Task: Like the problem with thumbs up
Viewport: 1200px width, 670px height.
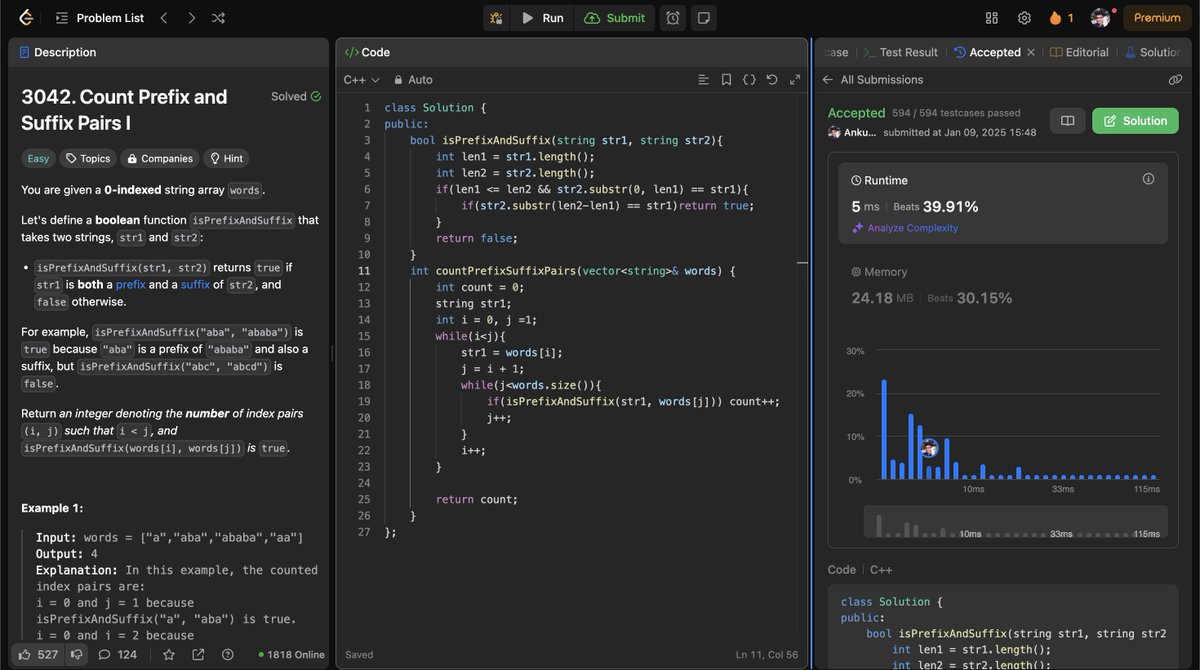Action: pyautogui.click(x=39, y=654)
